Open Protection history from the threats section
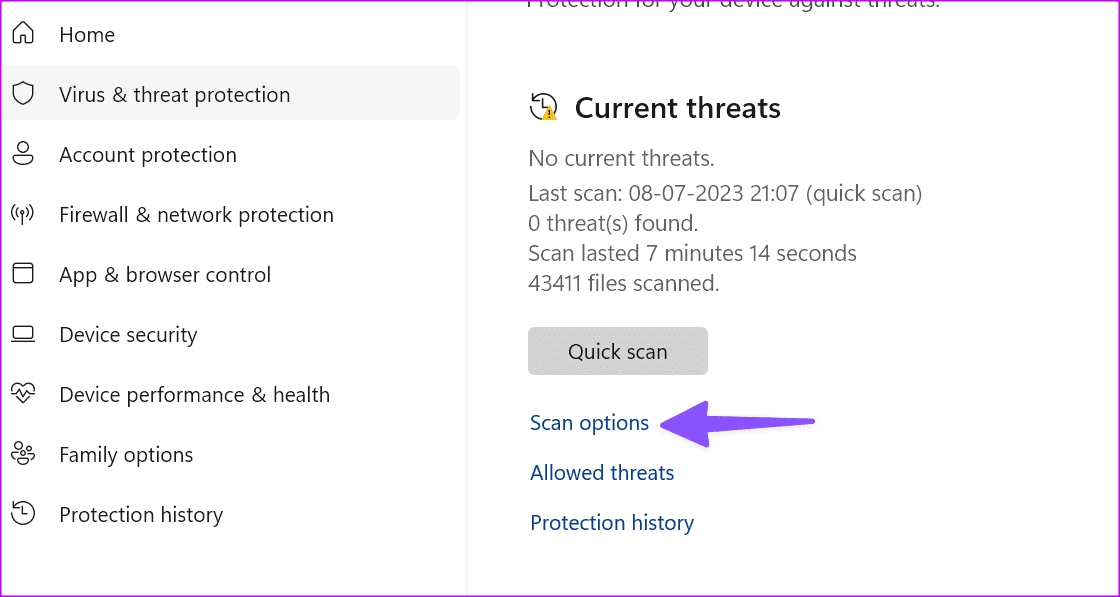 point(611,522)
